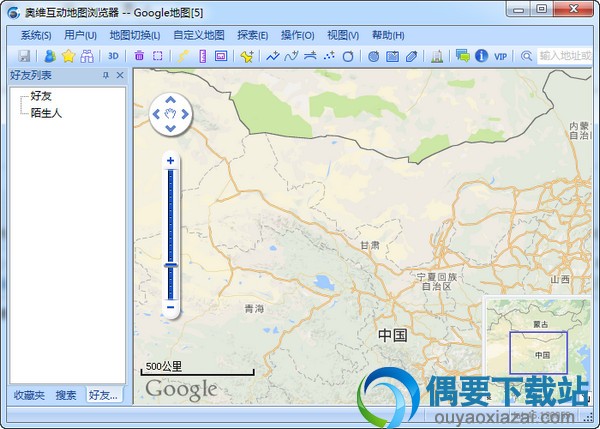
Task: Click the zoom slider handle
Action: click(171, 265)
